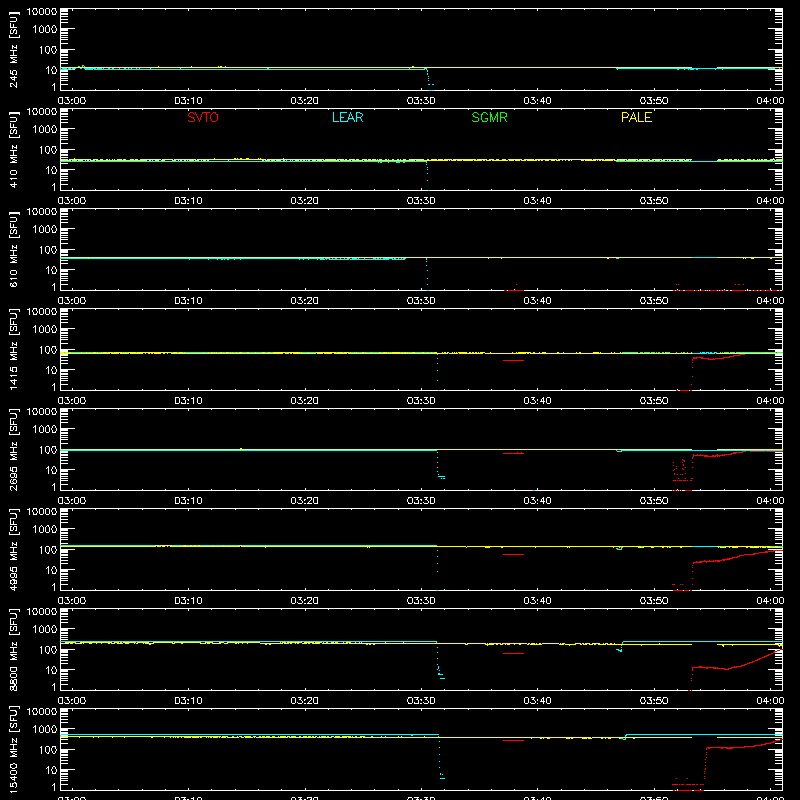Click the cyan LEAR legend label
The width and height of the screenshot is (800, 800).
(x=347, y=117)
